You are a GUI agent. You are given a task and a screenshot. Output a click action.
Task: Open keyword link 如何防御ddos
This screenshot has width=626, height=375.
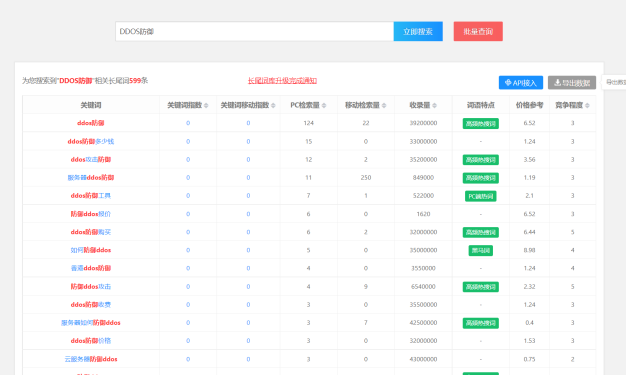click(x=91, y=250)
